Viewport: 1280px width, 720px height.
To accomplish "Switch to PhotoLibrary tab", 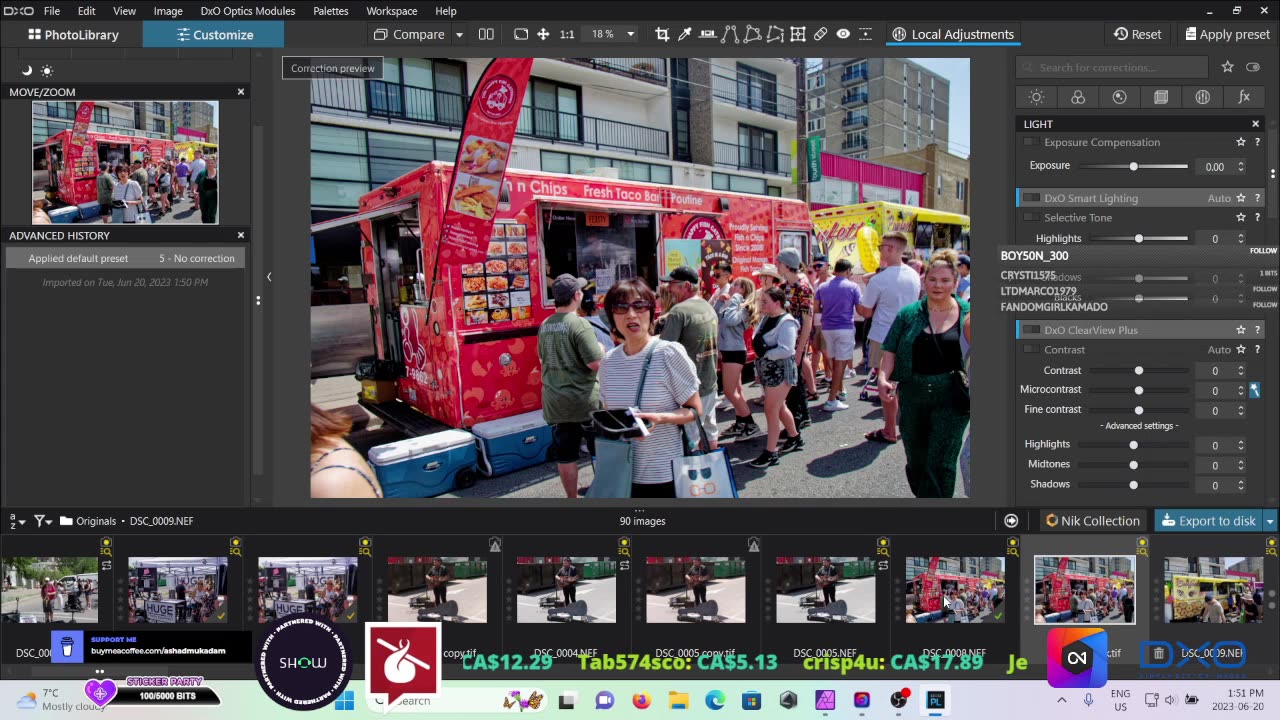I will tap(72, 34).
